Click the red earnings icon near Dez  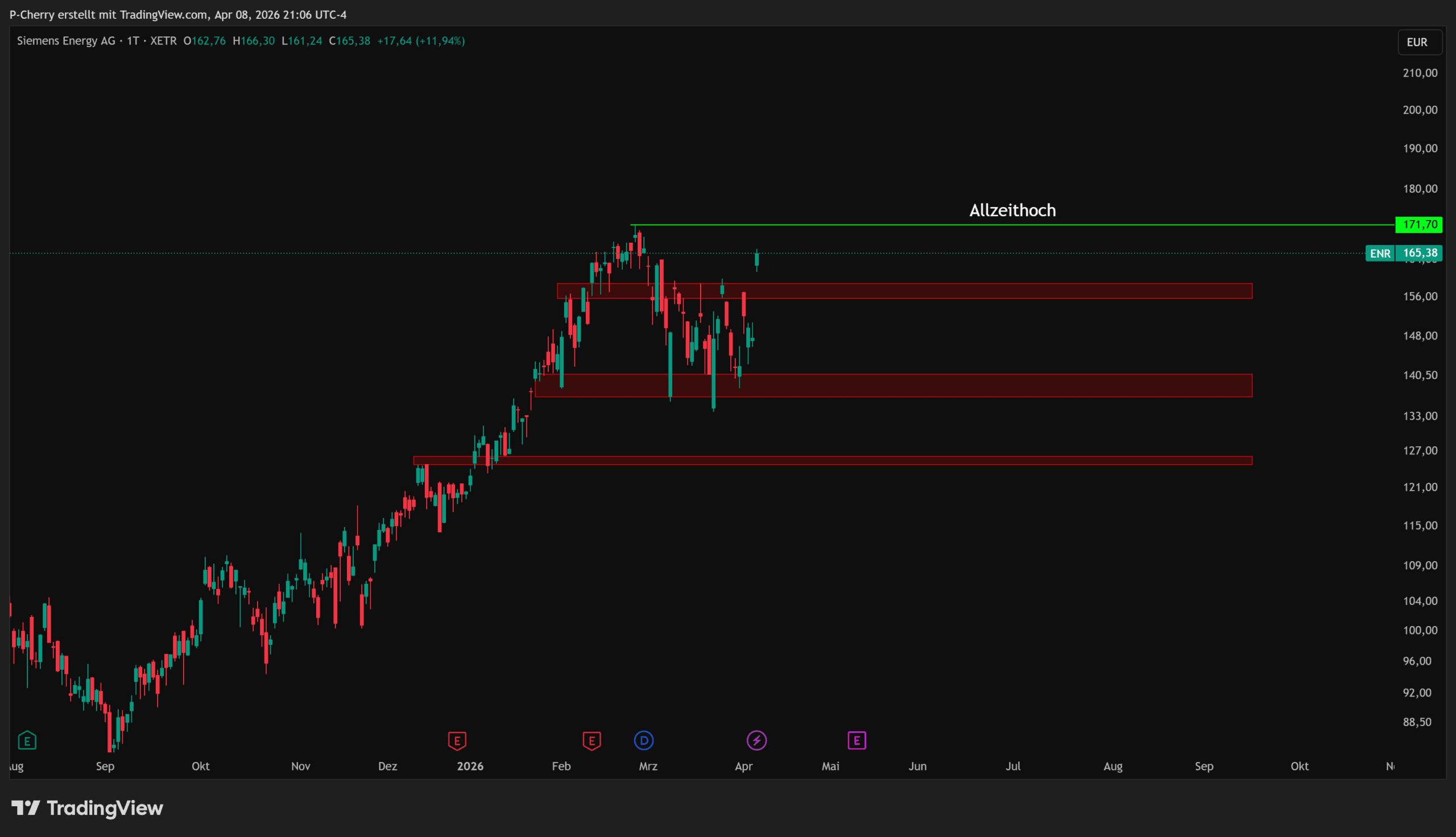(x=457, y=740)
